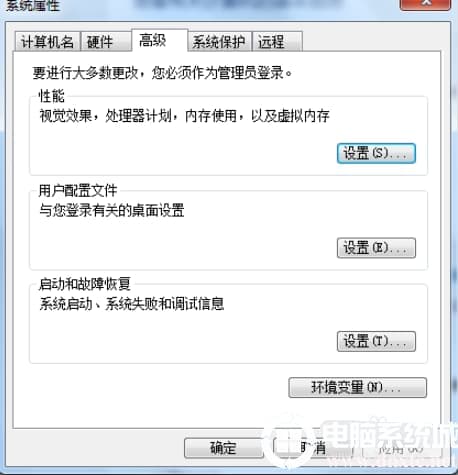458x475 pixels.
Task: Open performance 设置(S) button
Action: click(376, 153)
